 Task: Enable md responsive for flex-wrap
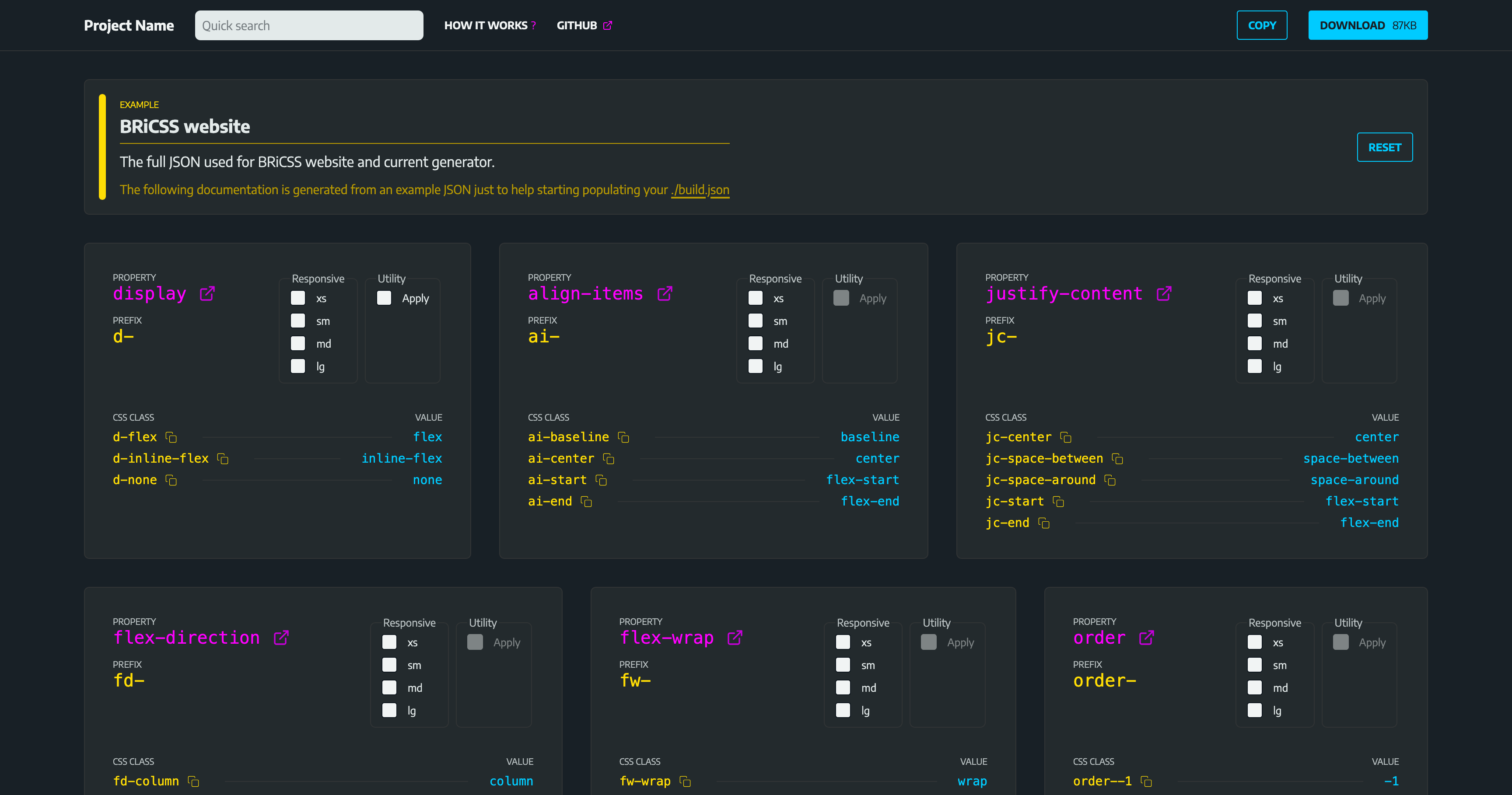843,687
